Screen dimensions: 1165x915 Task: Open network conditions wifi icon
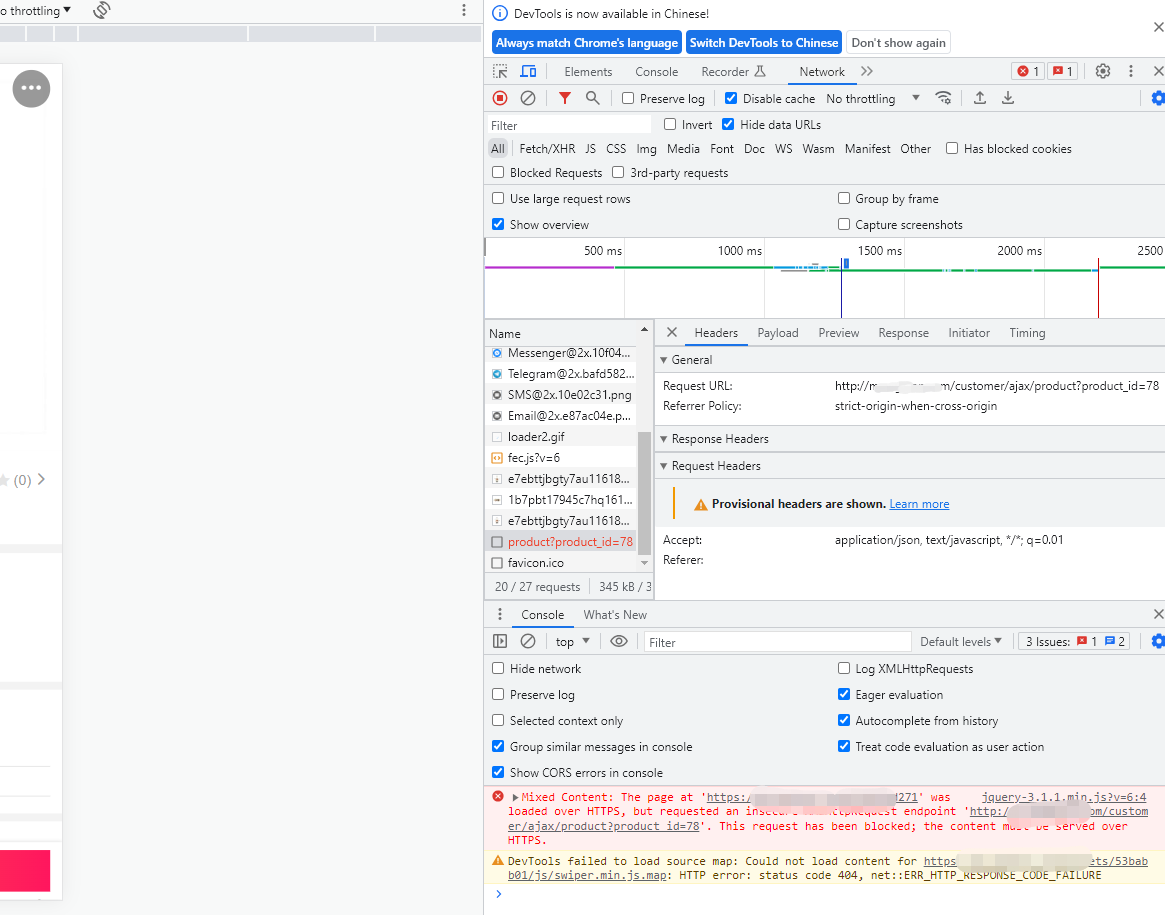pyautogui.click(x=943, y=98)
